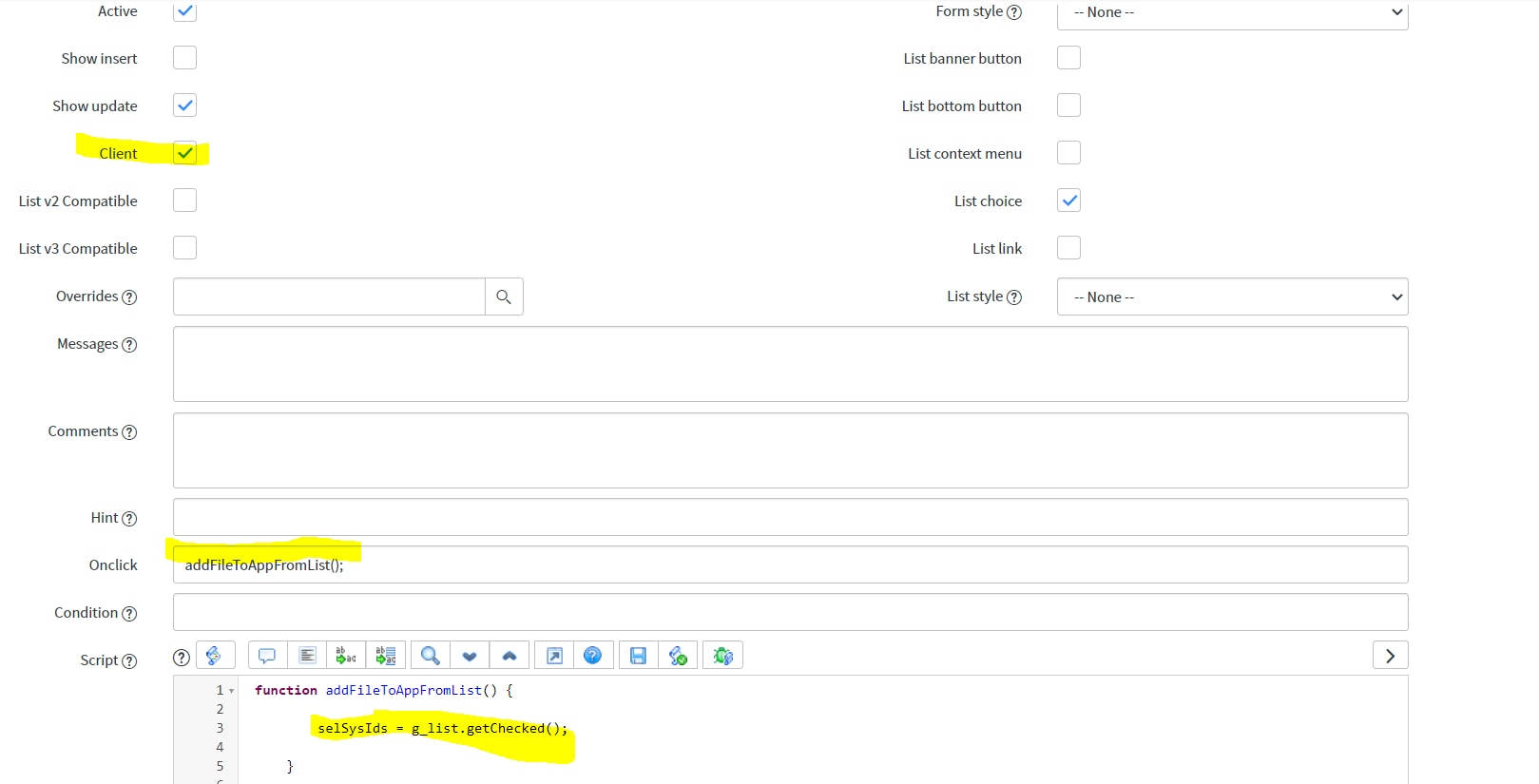Open script search with magnifier icon
Viewport: 1539px width, 784px height.
pos(431,656)
